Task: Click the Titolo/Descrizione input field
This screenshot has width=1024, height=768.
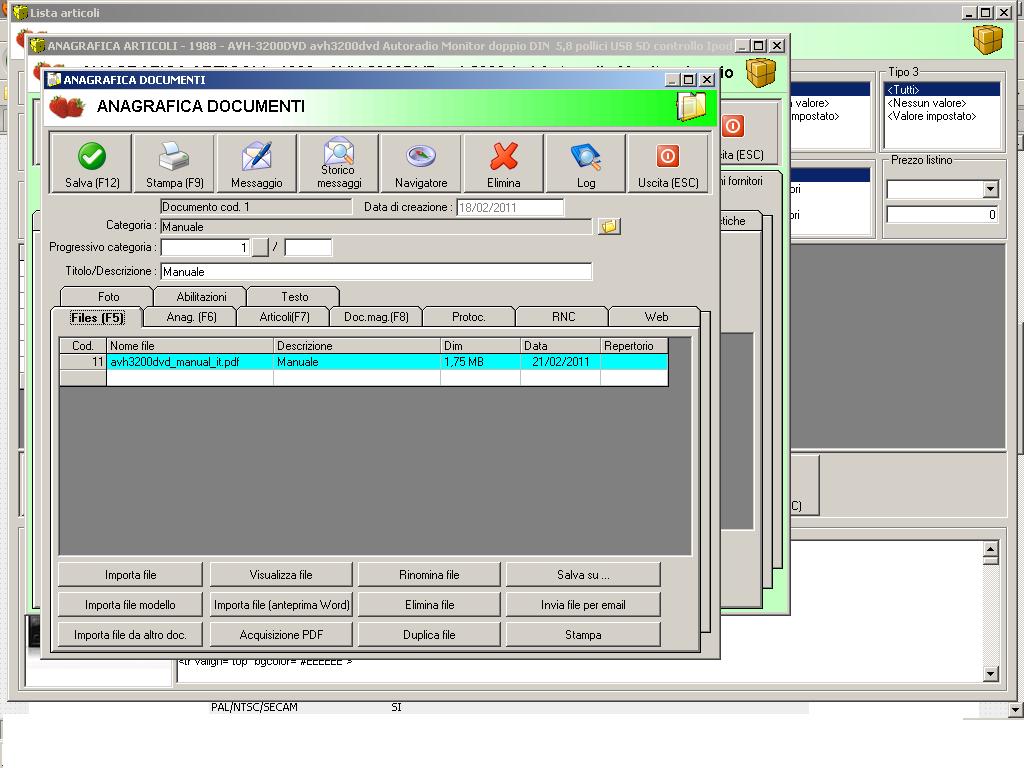Action: click(376, 272)
